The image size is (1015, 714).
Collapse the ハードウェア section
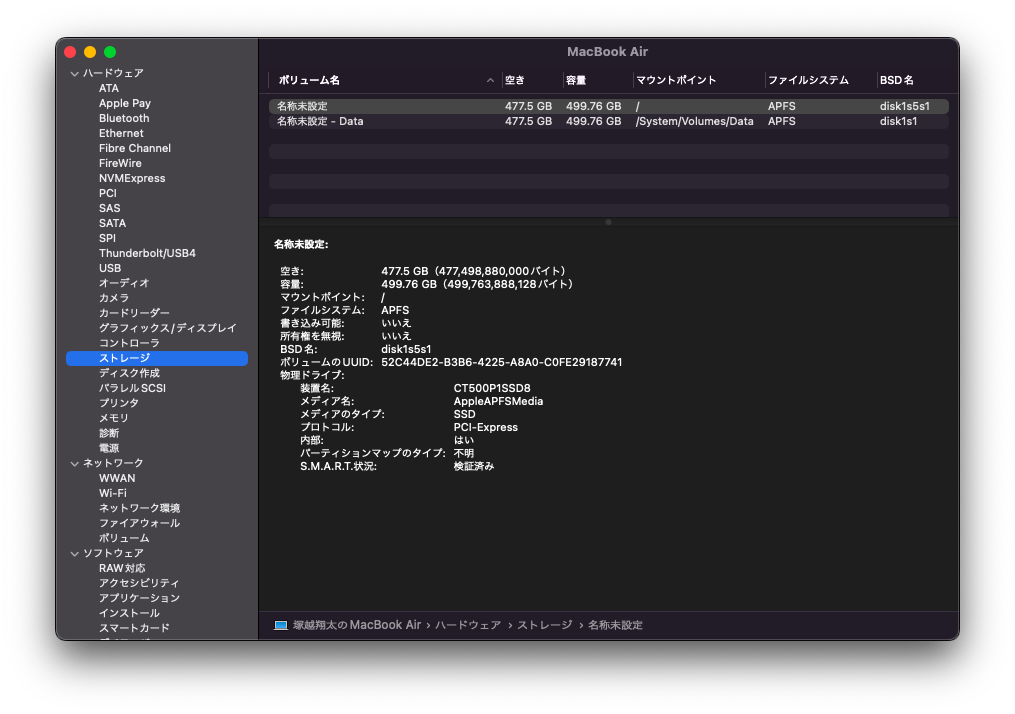point(74,74)
